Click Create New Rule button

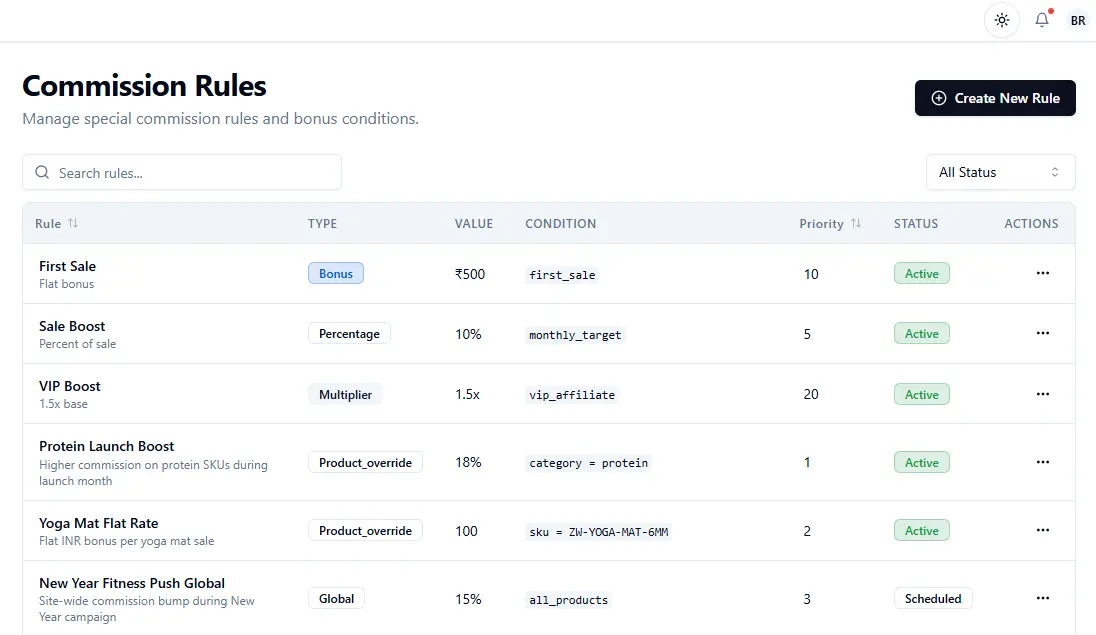click(x=995, y=98)
